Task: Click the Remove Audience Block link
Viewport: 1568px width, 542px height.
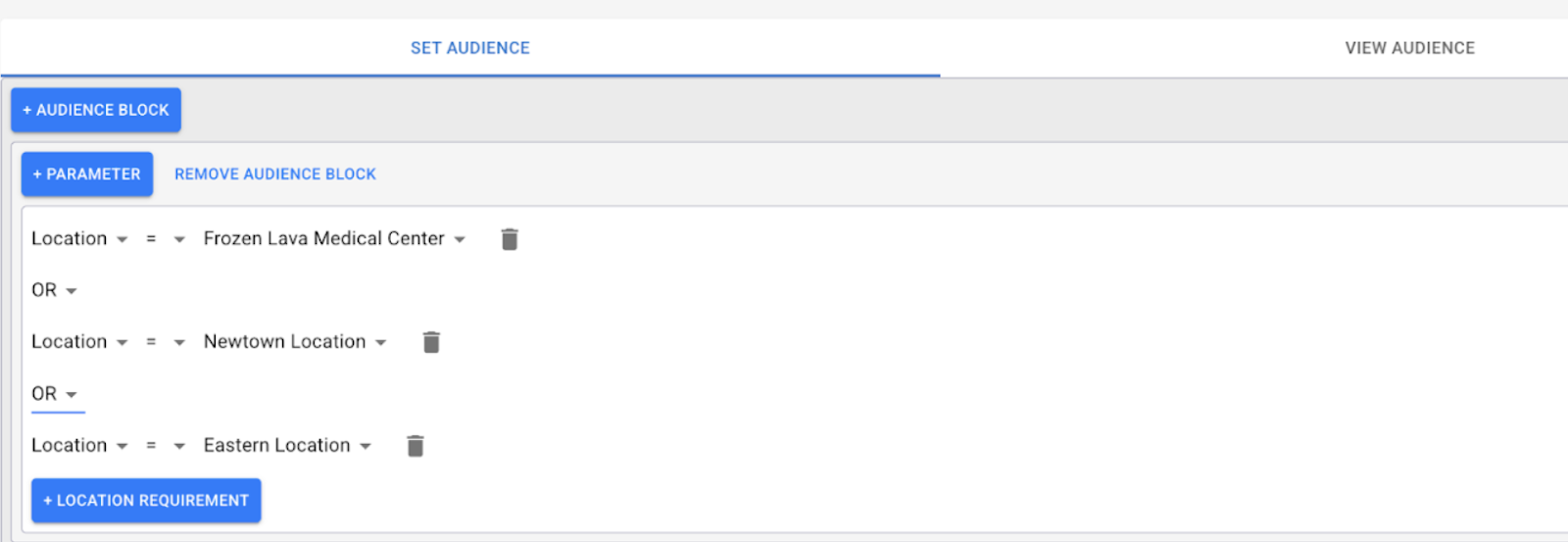Action: pos(275,174)
